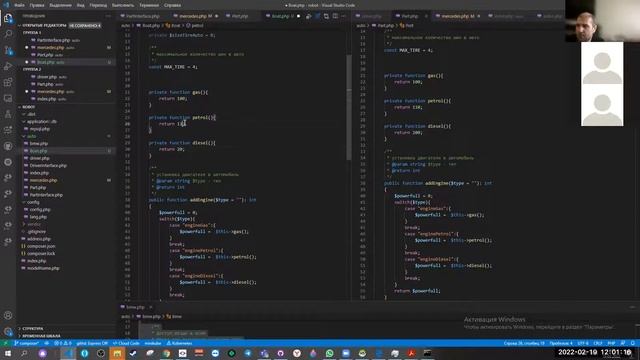Click the Cloud Code status bar item
Screen dimensions: 640x360
tap(126, 343)
